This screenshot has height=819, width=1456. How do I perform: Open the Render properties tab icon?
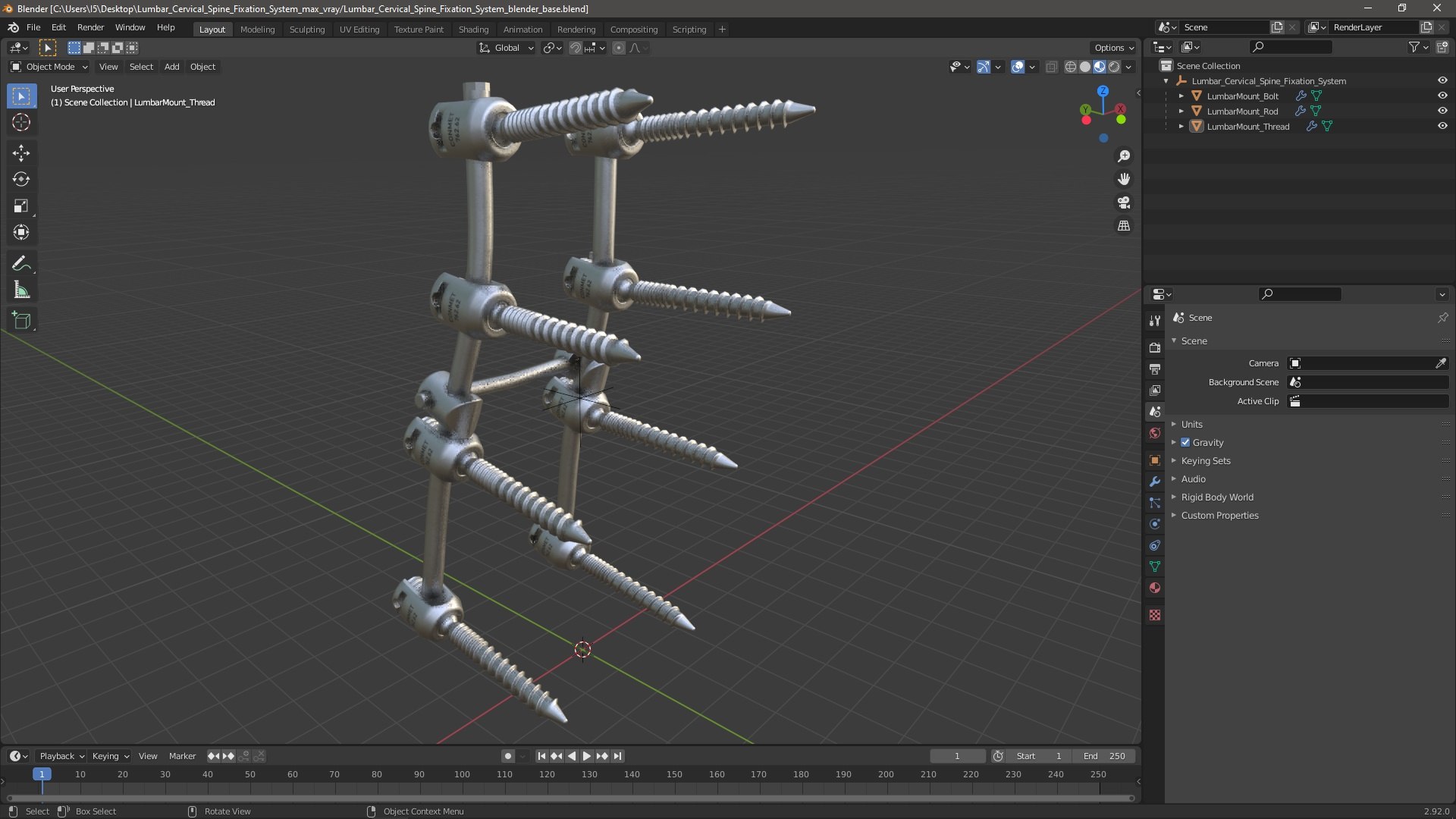1155,347
